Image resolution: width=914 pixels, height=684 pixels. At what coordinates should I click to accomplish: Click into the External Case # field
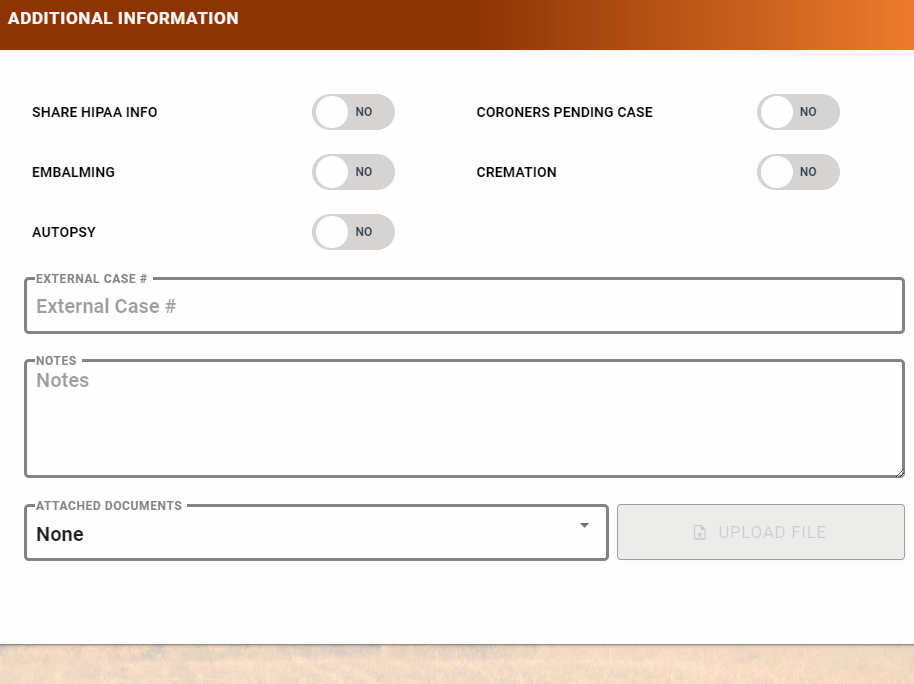click(465, 305)
